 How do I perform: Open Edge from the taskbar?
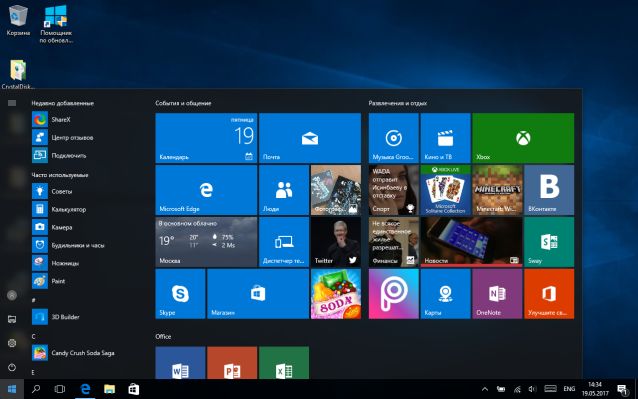pos(85,389)
